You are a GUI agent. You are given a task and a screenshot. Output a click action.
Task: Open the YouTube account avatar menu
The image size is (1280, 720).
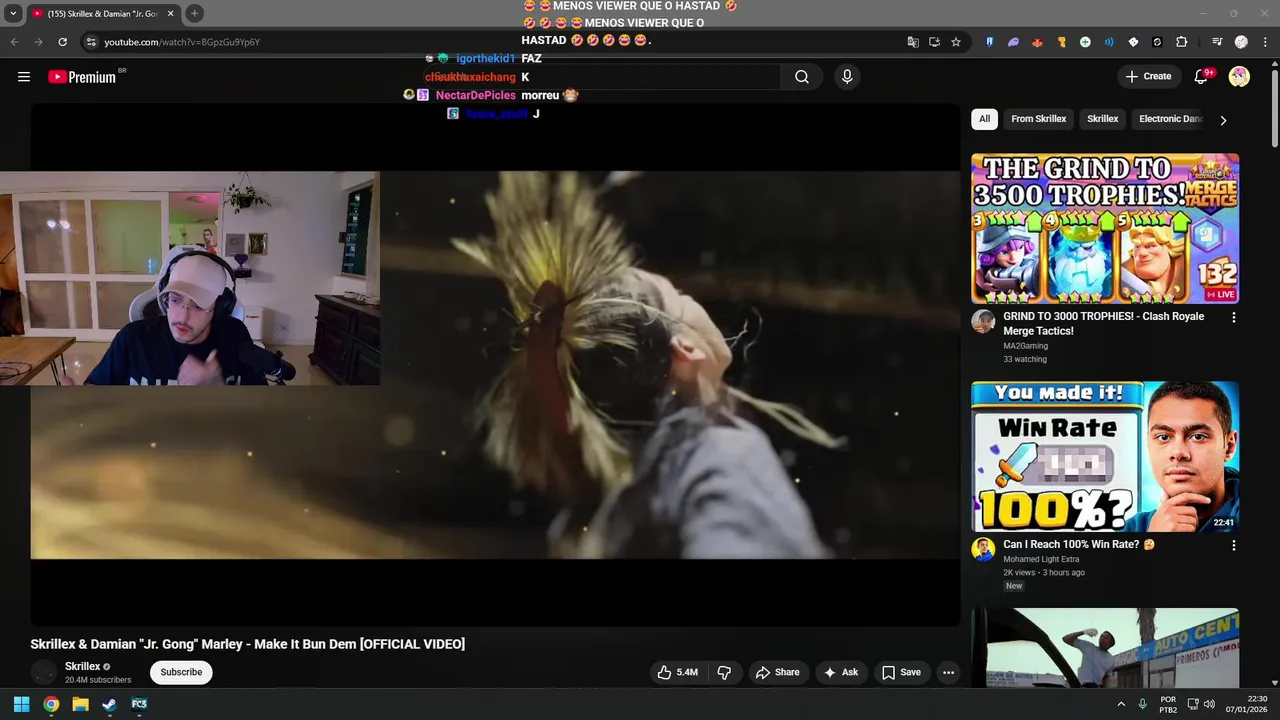point(1239,77)
